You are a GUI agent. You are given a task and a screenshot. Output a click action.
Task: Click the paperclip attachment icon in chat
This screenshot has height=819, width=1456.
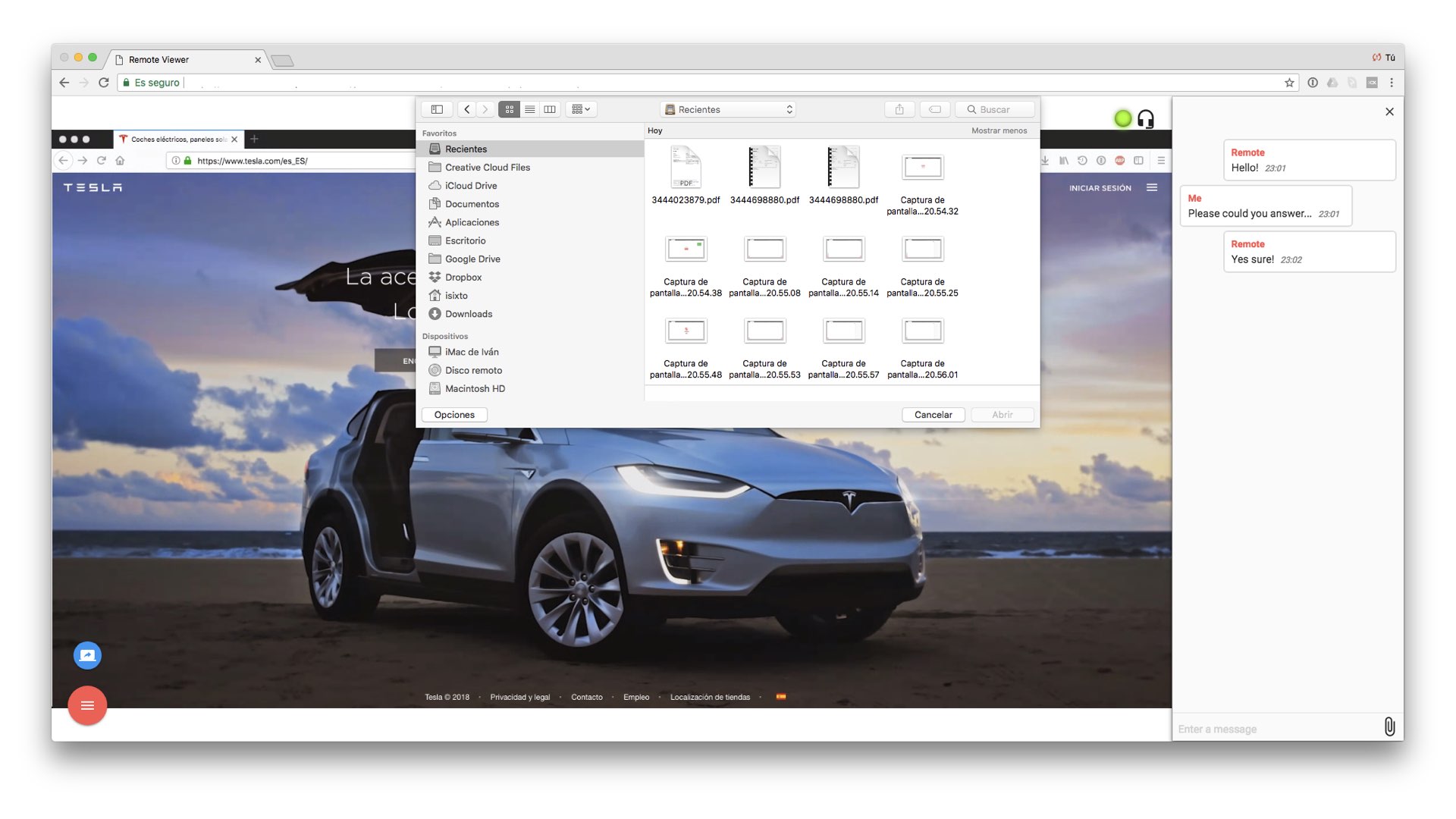[1389, 726]
